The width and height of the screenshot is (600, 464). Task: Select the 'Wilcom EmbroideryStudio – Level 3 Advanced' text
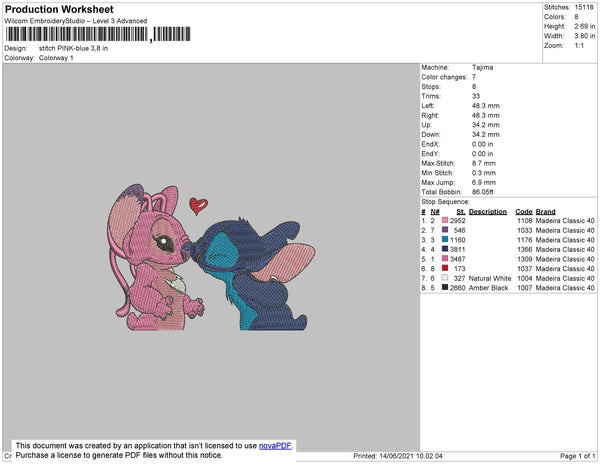(76, 21)
